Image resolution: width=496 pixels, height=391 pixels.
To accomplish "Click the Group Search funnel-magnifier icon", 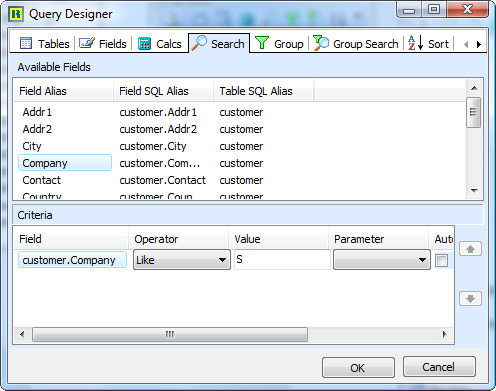I will tap(321, 43).
